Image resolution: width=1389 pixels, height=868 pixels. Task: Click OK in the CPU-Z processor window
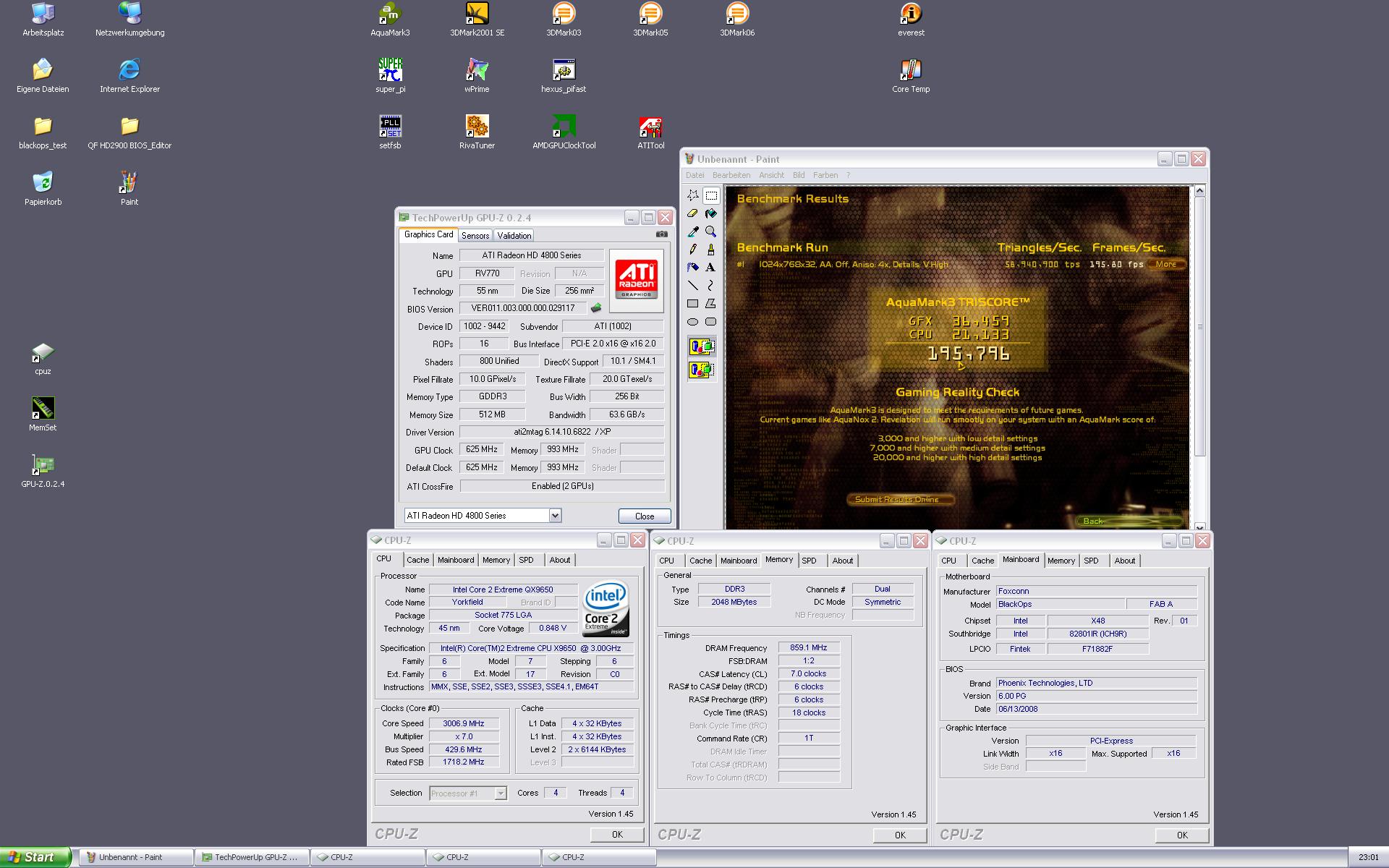pos(617,834)
